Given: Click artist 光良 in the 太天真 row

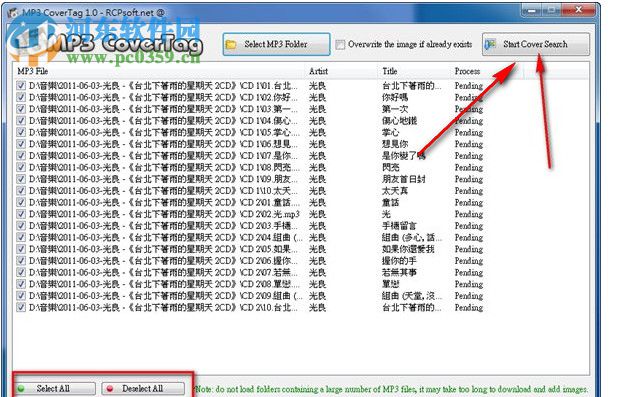Looking at the screenshot, I should [317, 191].
